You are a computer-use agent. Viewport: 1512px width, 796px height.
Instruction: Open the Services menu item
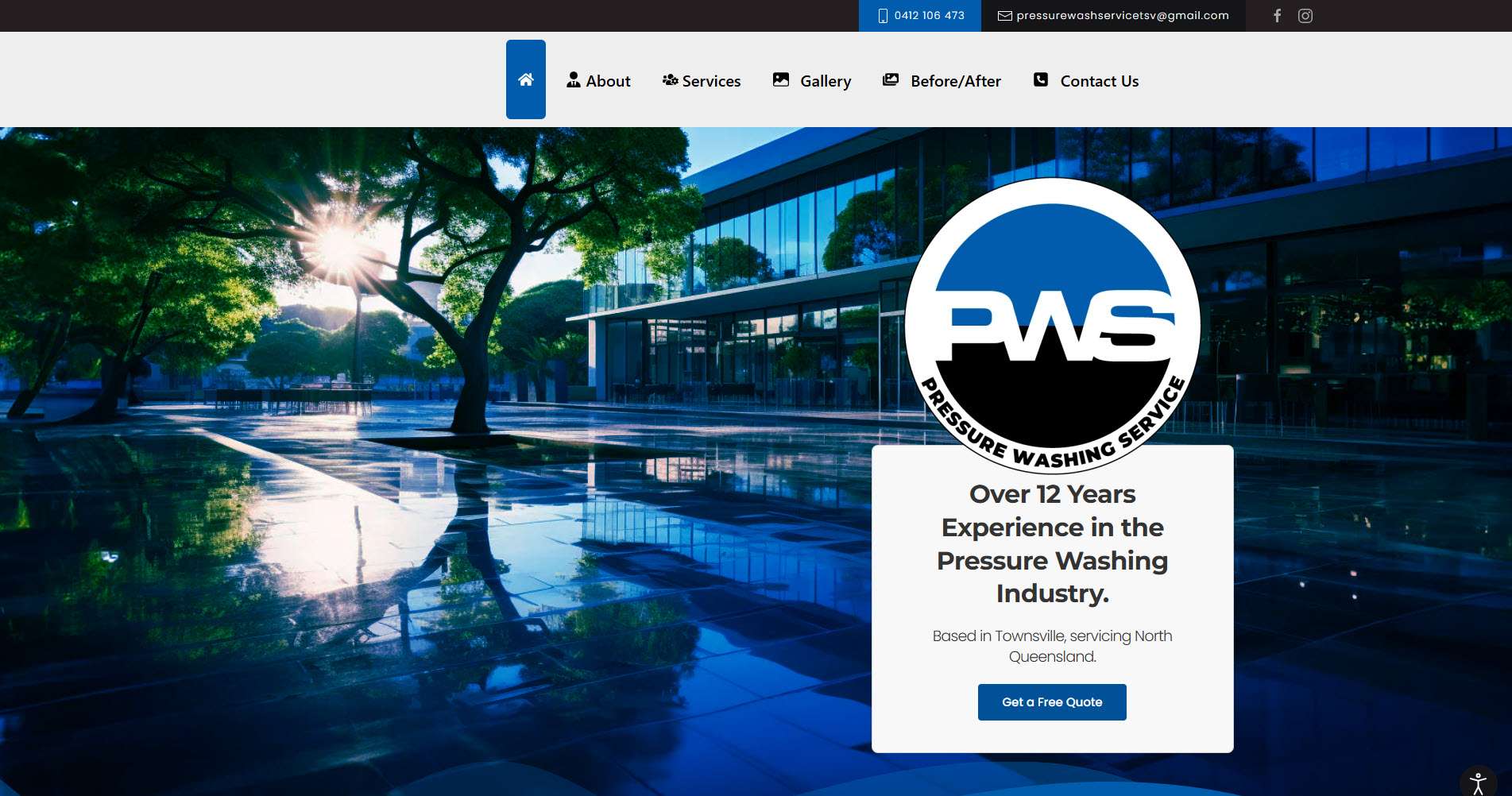pyautogui.click(x=711, y=81)
